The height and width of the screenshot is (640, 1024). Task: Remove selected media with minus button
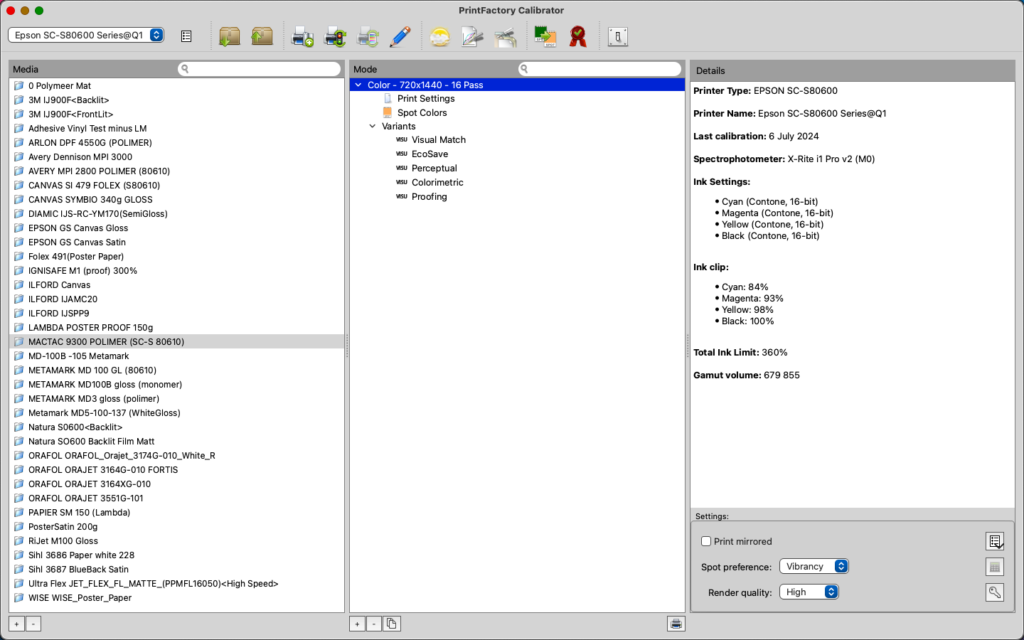point(33,624)
